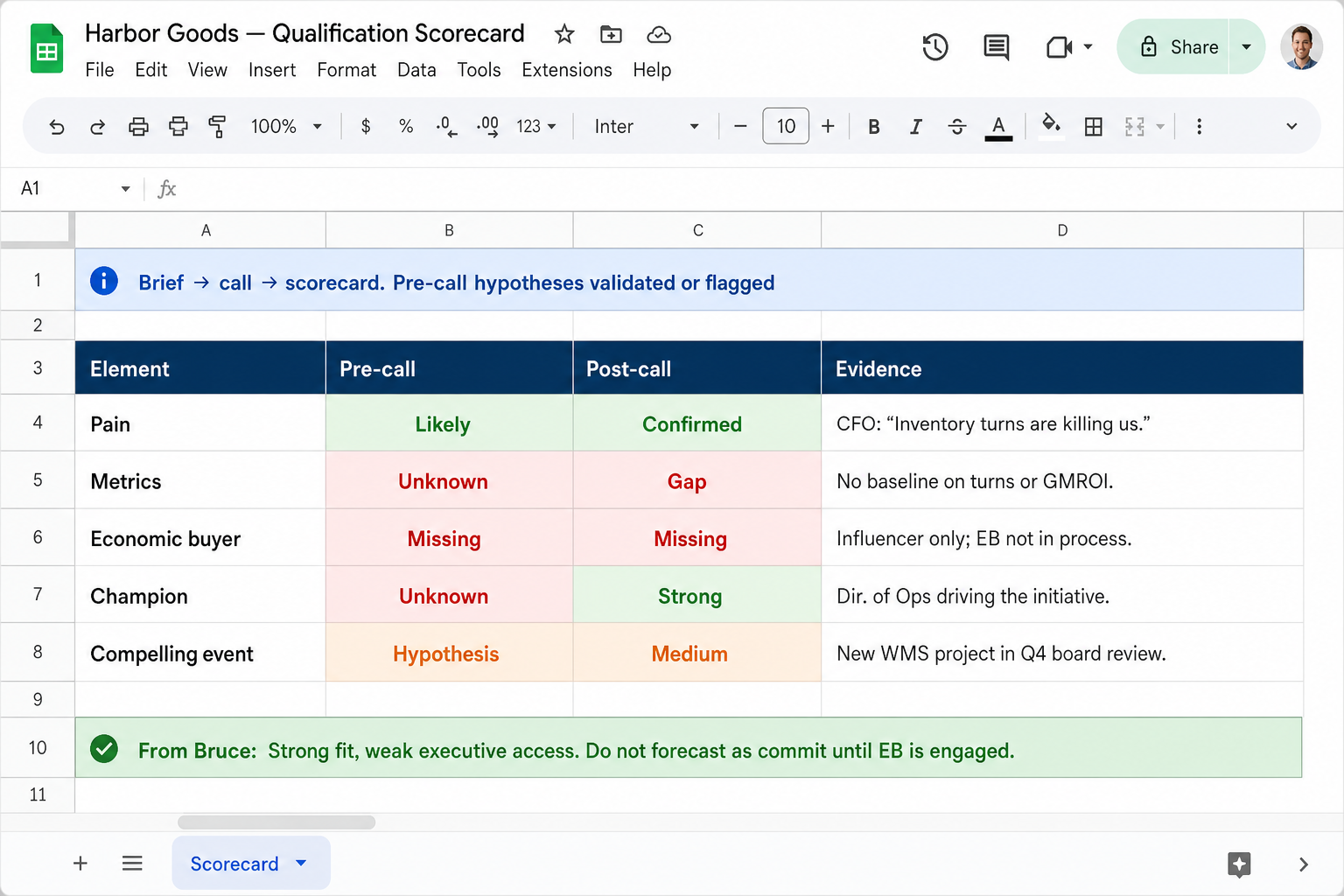Click the font size input field

786,126
